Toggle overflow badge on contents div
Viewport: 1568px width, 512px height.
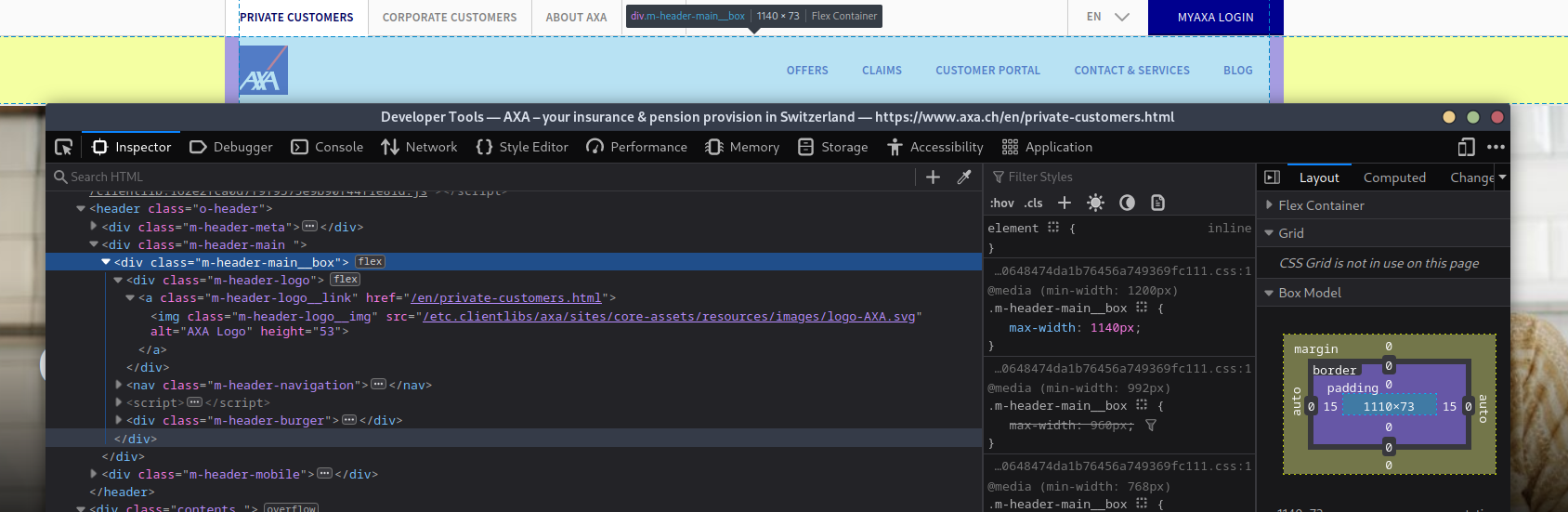click(x=291, y=508)
